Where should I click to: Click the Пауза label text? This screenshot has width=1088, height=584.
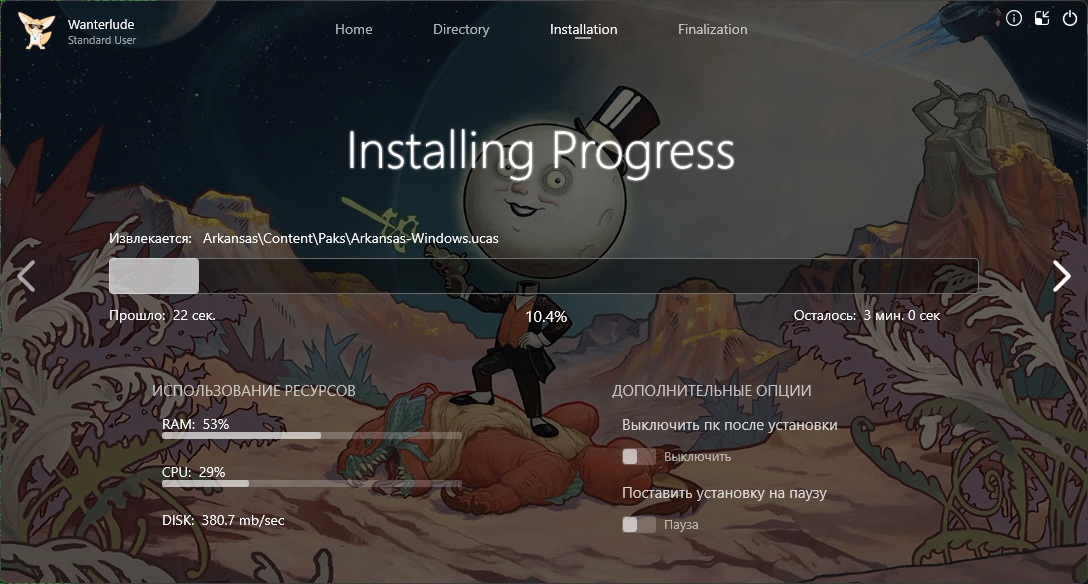click(x=681, y=525)
